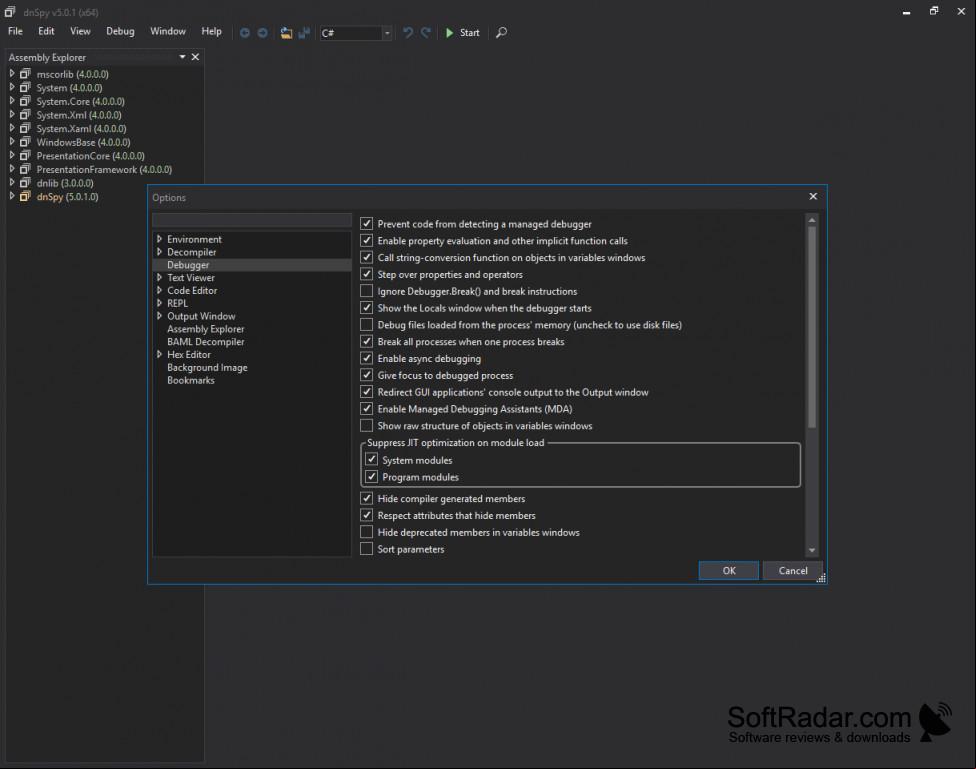Expand the Text Viewer options node
The height and width of the screenshot is (769, 976).
pos(159,277)
